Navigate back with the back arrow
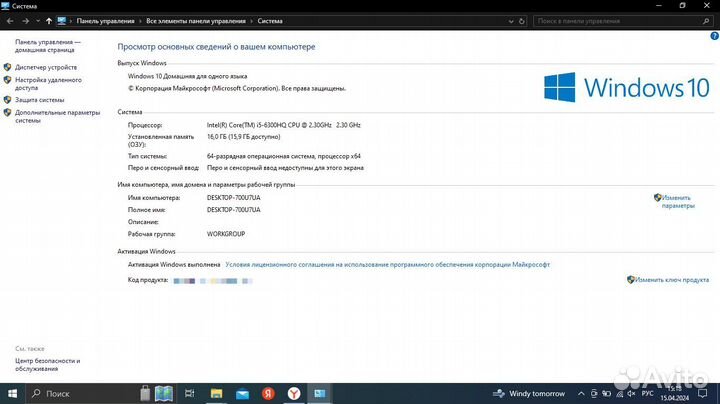Image resolution: width=720 pixels, height=404 pixels. click(x=10, y=21)
